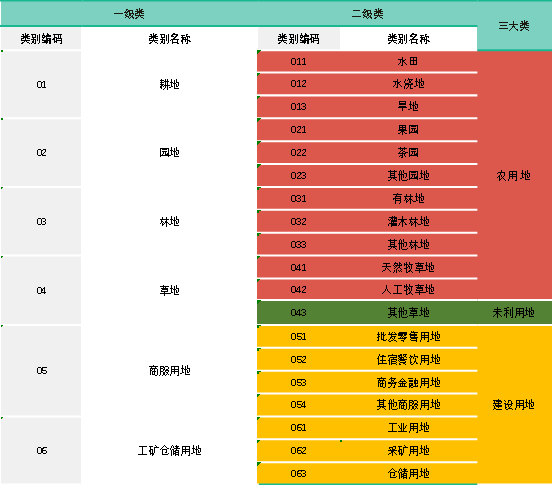Click code cell 032

299,221
